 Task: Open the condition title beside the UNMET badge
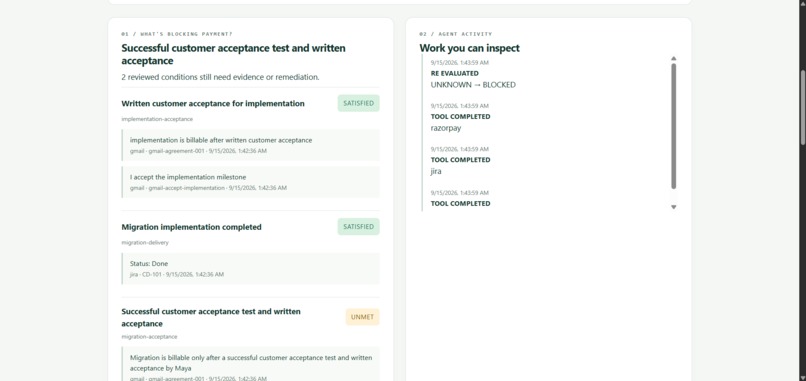[211, 317]
